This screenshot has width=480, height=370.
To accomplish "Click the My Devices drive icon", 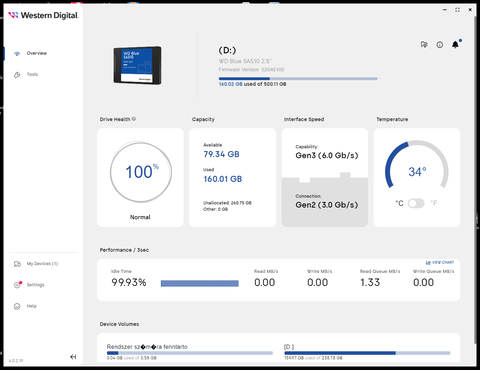I will 17,264.
